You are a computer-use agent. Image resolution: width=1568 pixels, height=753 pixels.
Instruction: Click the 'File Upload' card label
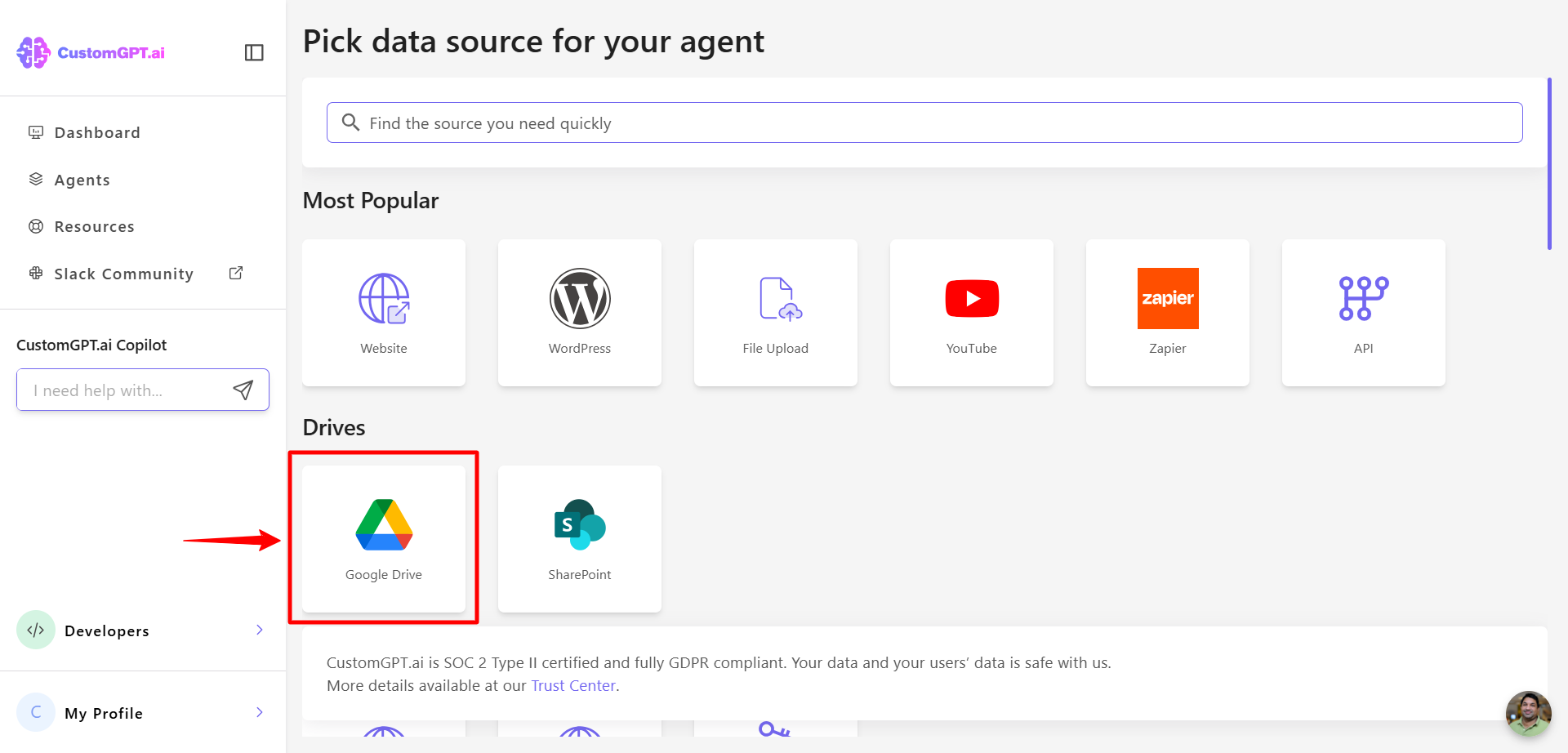tap(776, 348)
